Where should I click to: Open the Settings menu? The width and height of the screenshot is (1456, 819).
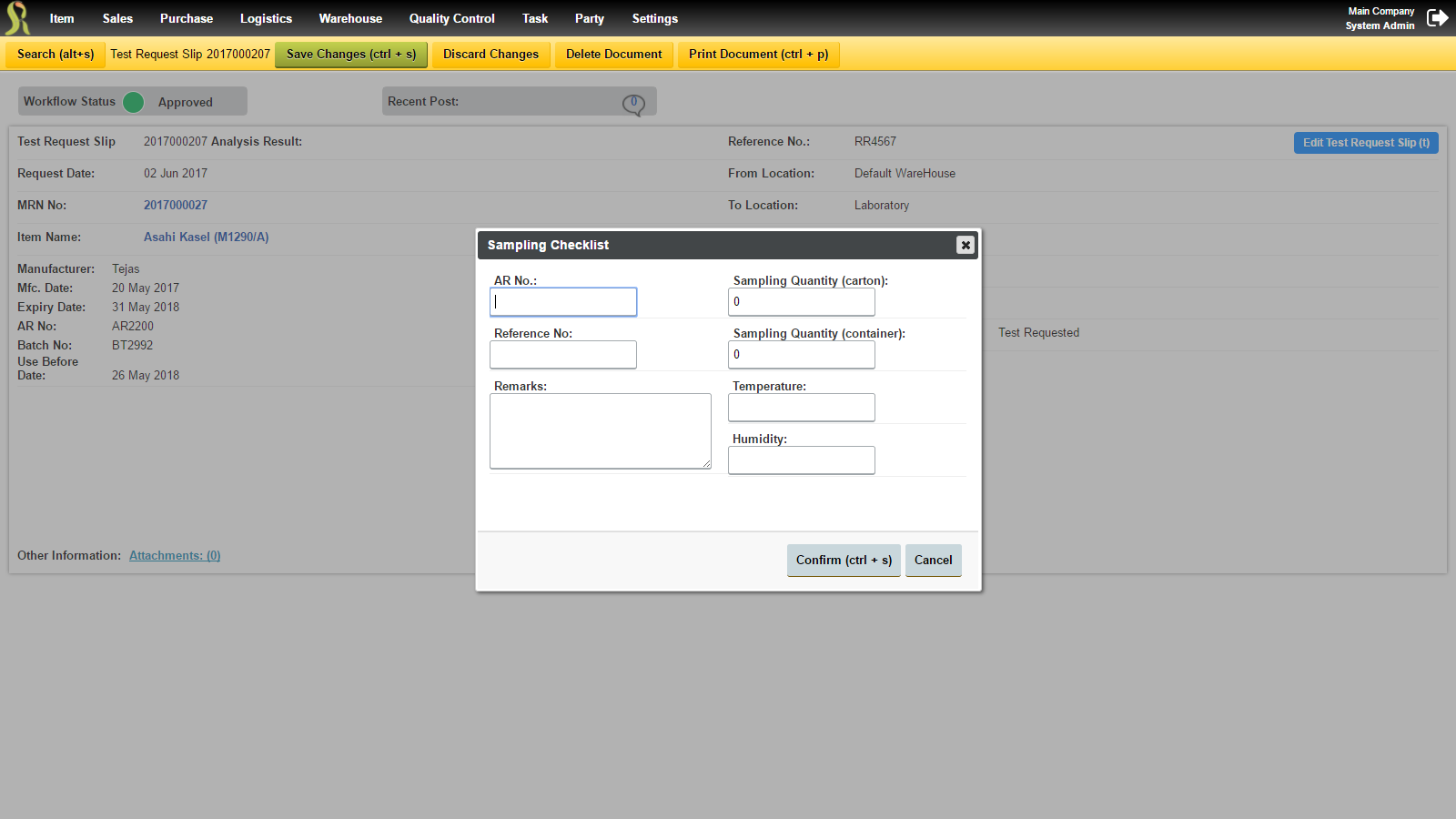(654, 18)
